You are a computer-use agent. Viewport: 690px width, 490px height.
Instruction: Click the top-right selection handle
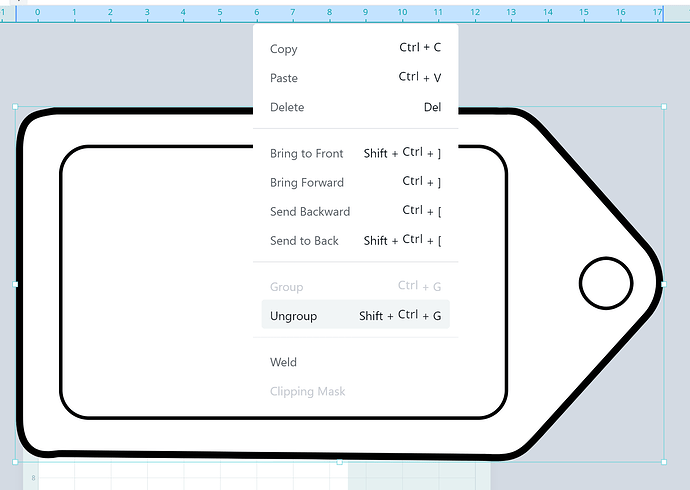664,105
